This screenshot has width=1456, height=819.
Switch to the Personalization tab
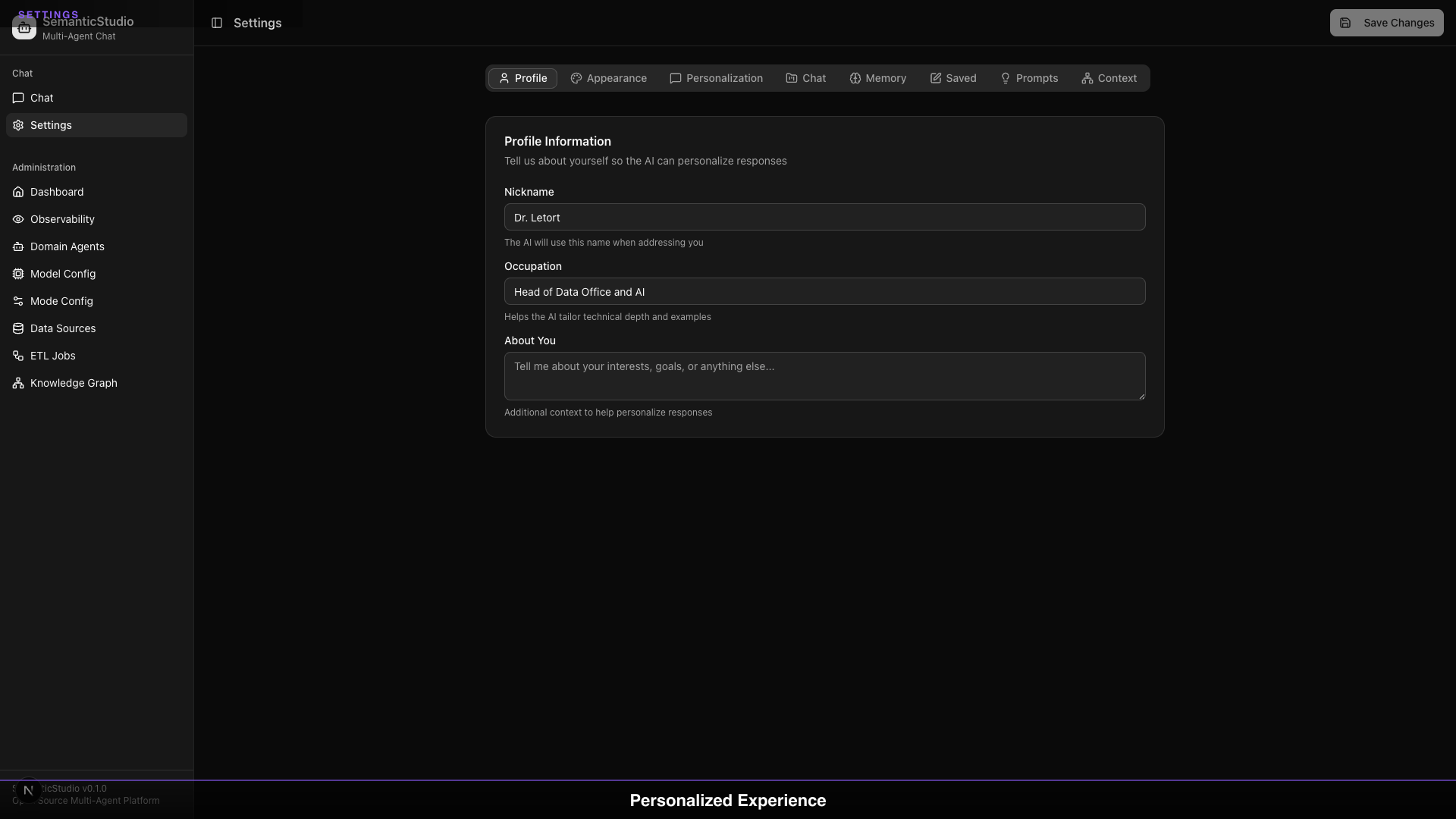716,78
